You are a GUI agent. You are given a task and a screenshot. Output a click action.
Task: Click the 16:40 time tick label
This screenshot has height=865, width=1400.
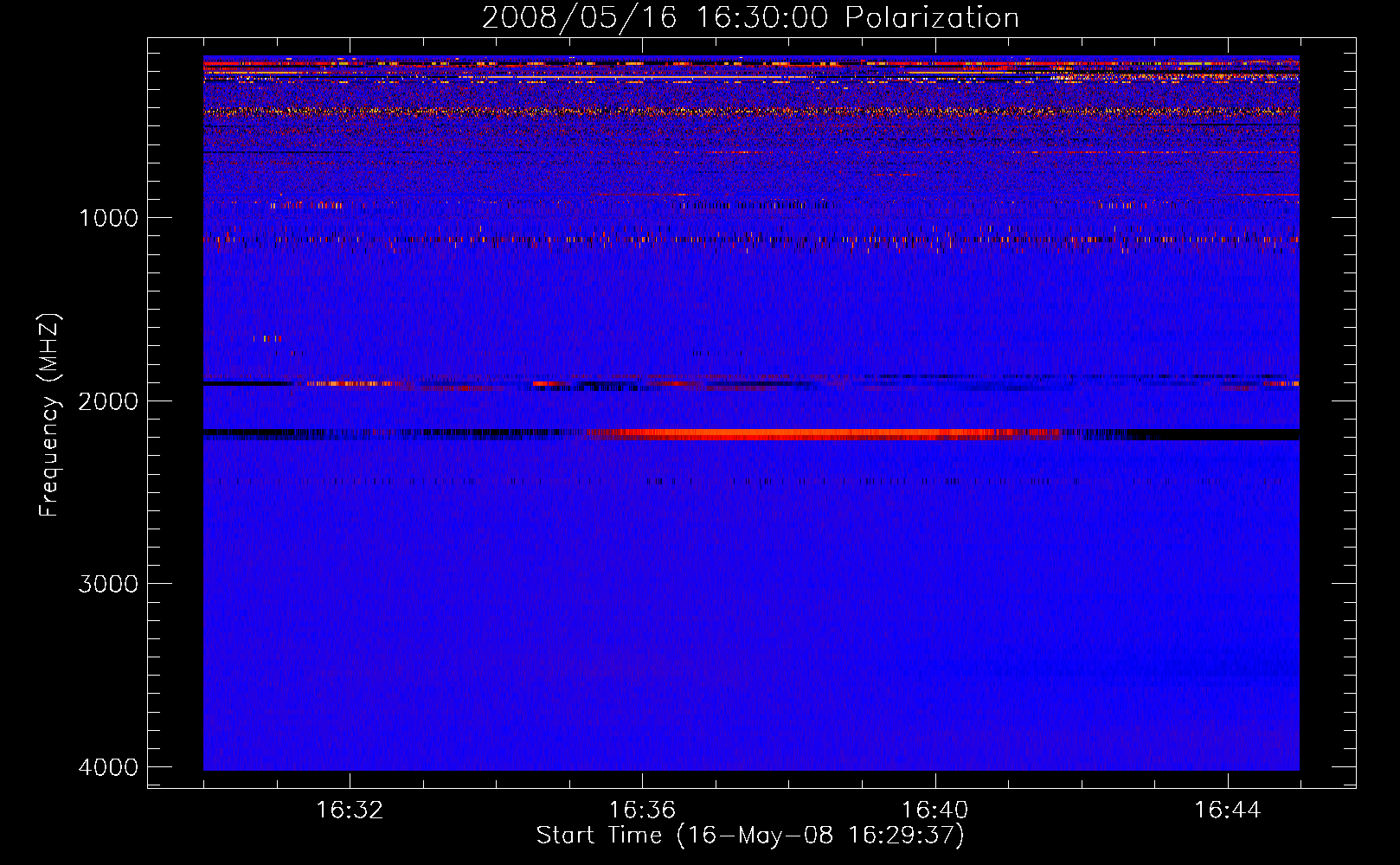tap(934, 811)
